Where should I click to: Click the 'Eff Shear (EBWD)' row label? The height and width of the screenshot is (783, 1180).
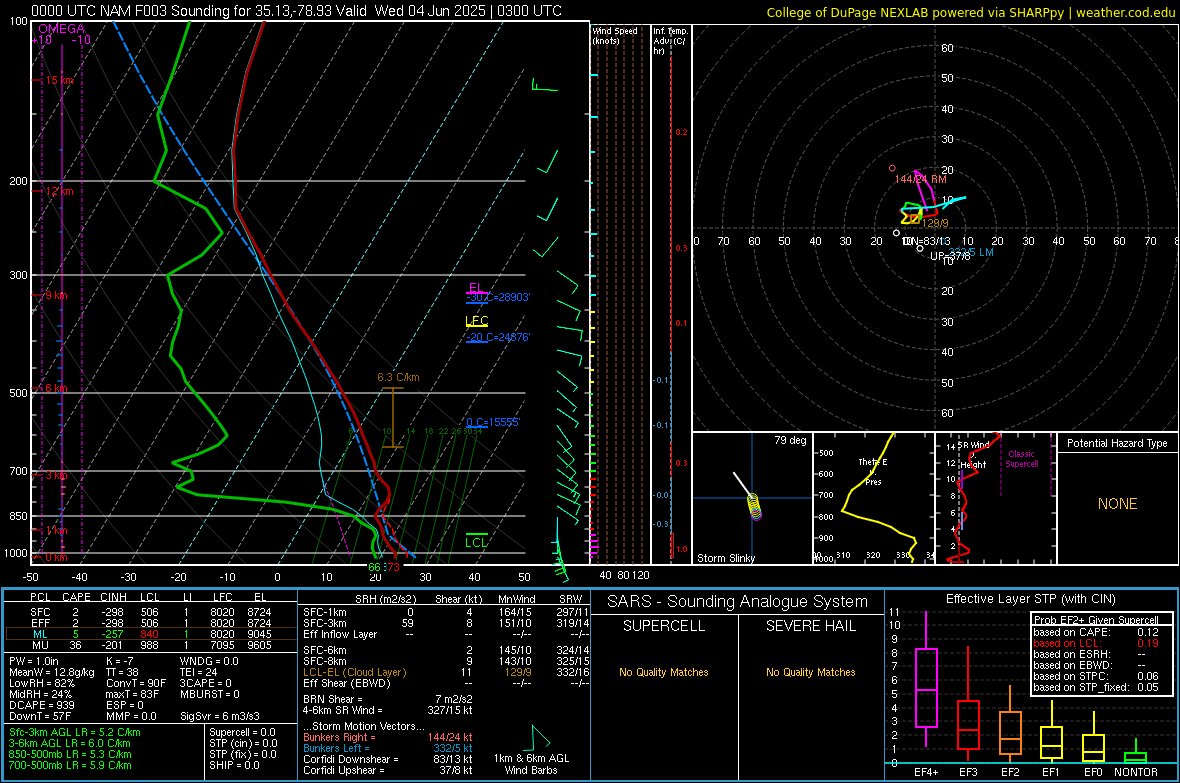(x=346, y=684)
